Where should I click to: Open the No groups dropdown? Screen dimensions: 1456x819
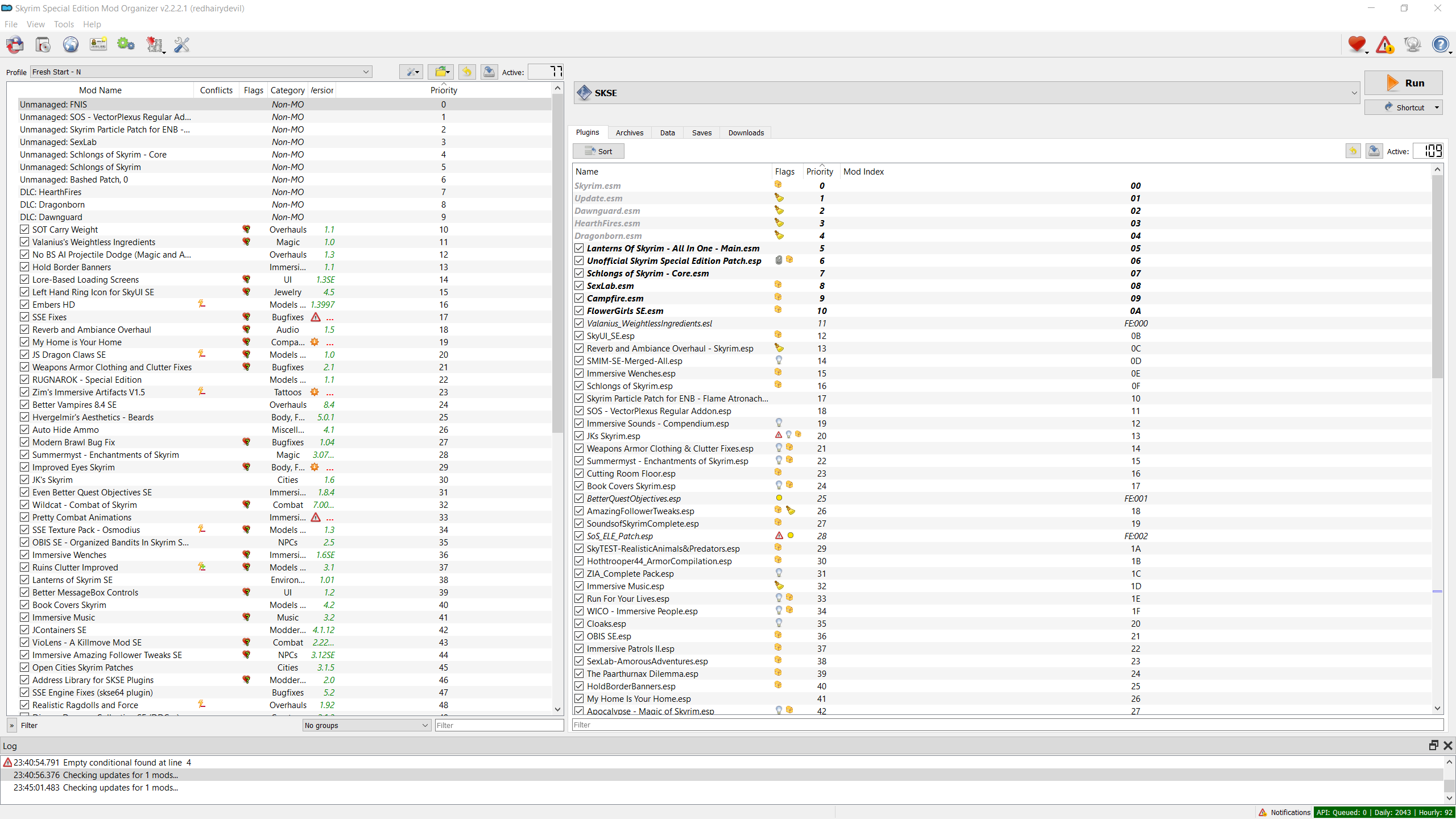[x=366, y=725]
